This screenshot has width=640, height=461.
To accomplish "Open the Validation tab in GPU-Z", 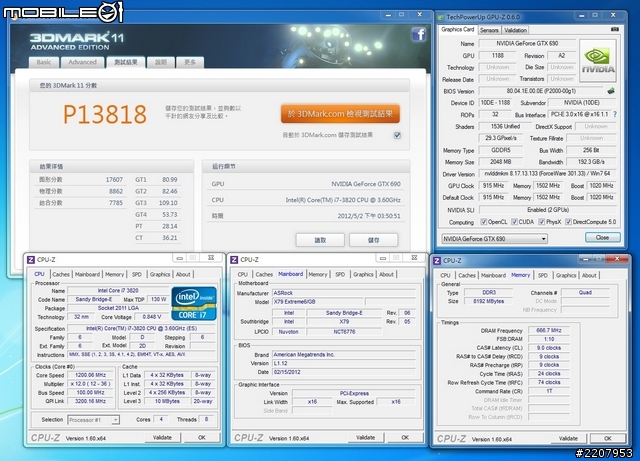I will (516, 30).
